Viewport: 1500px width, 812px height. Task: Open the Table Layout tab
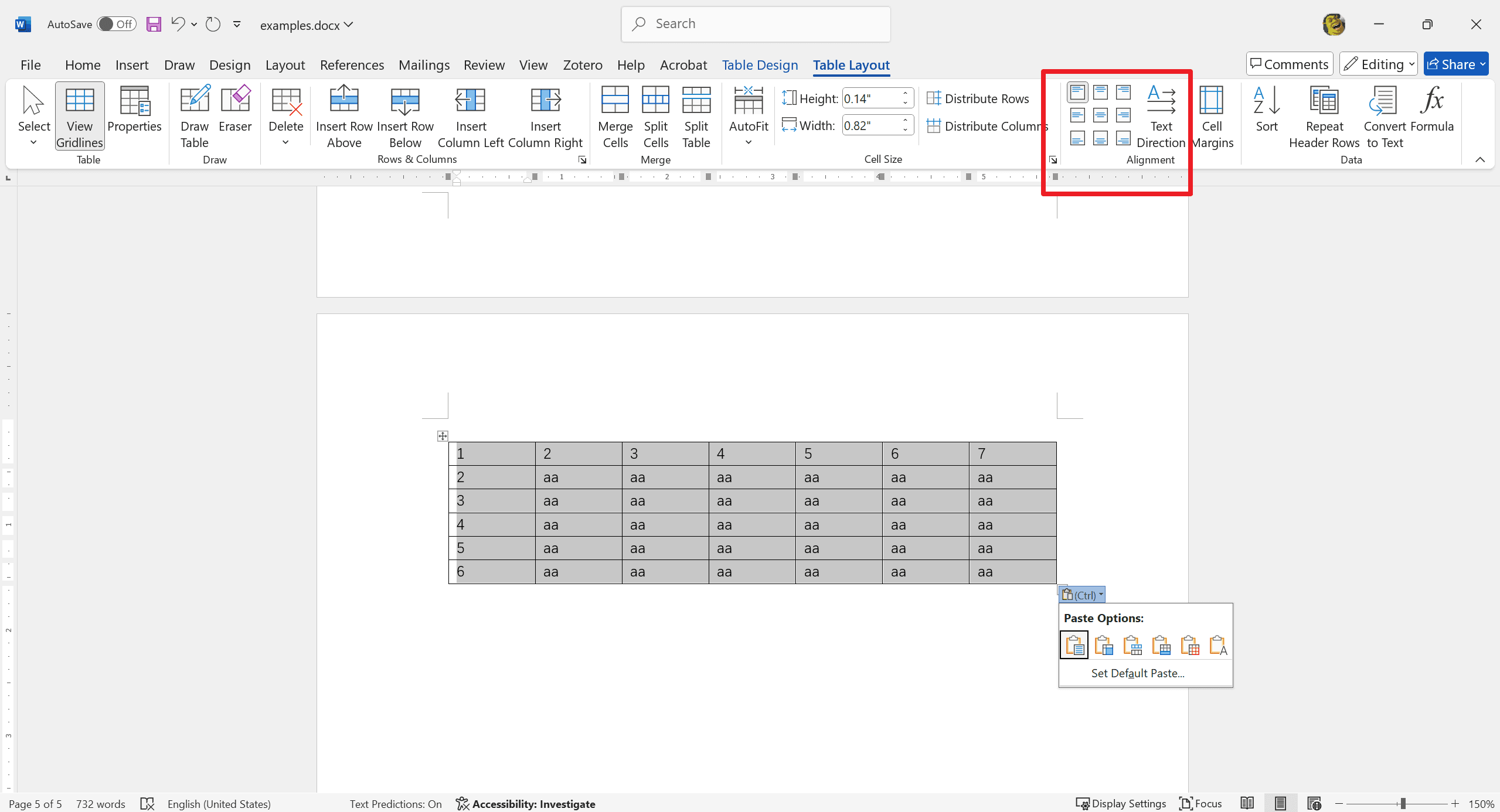(851, 65)
